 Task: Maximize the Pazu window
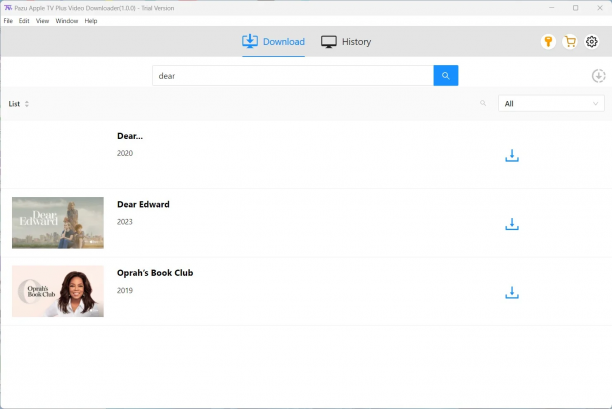coord(575,8)
